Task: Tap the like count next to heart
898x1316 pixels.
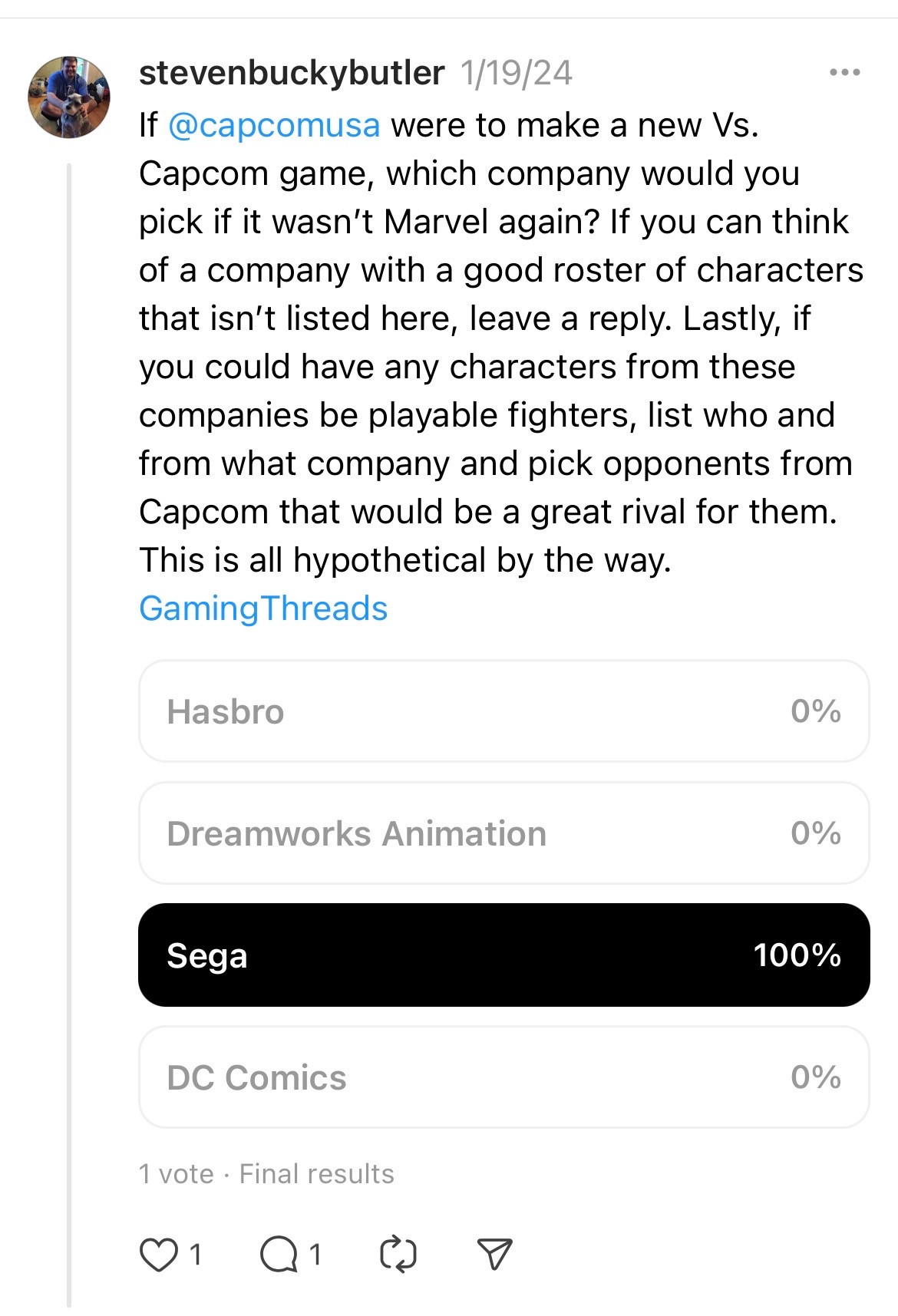Action: coord(195,1255)
